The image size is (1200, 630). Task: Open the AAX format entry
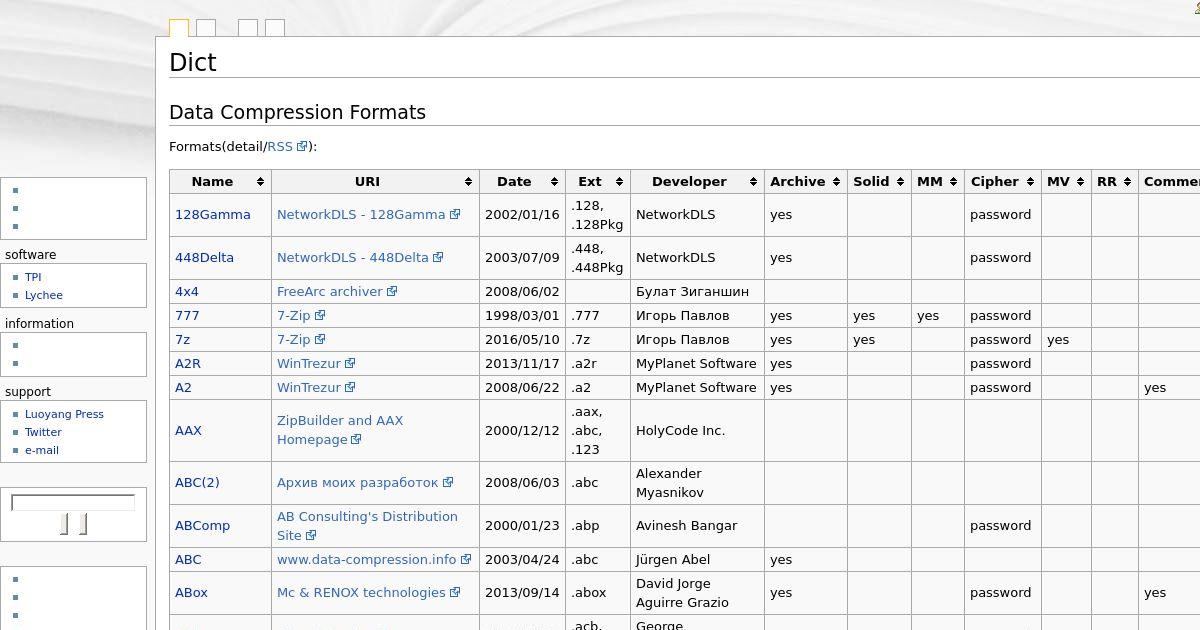point(188,430)
